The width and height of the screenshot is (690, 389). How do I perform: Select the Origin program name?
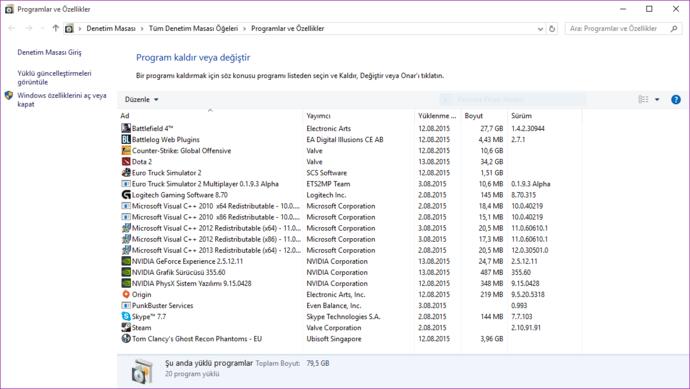[141, 294]
